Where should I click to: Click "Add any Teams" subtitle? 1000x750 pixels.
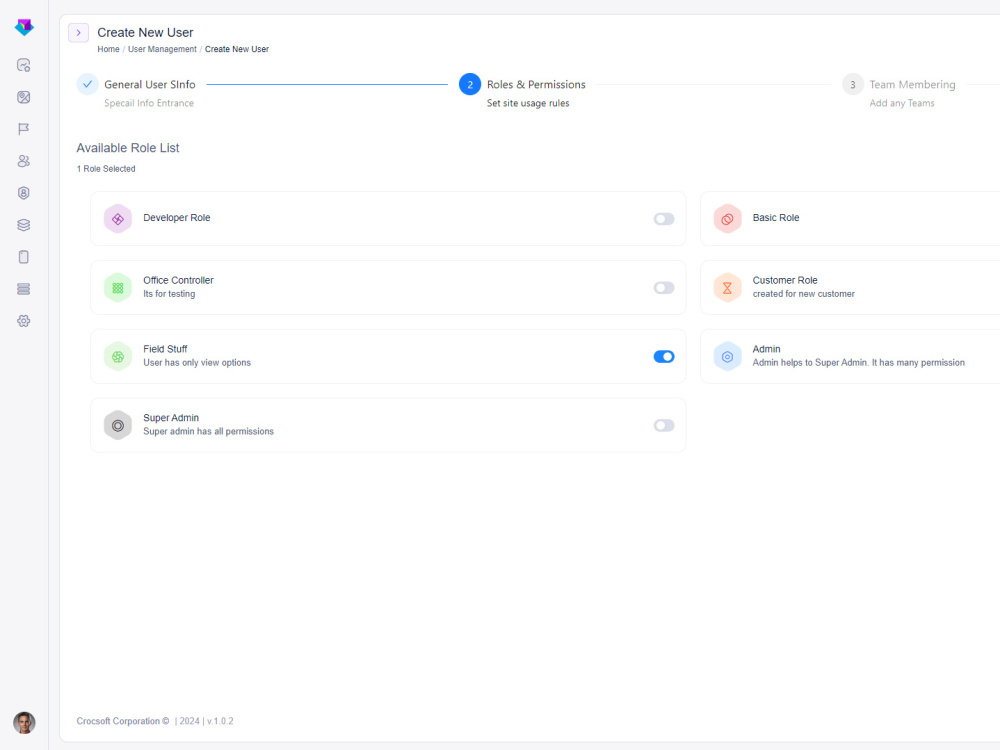[902, 103]
